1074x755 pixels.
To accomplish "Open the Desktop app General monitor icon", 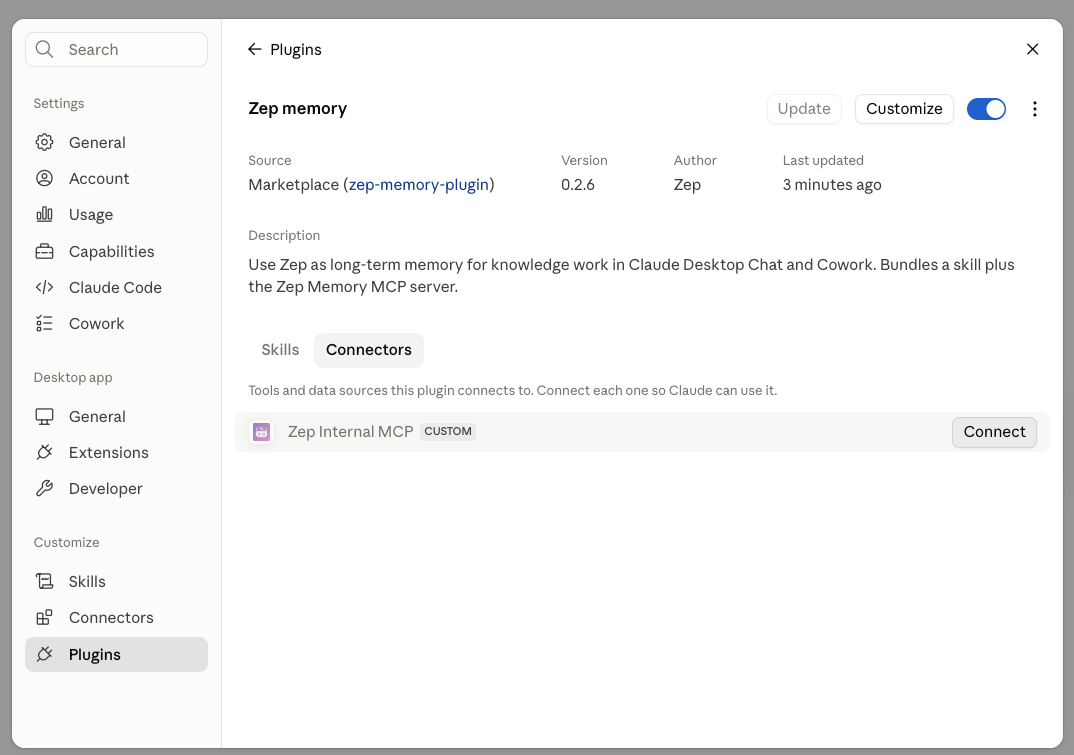I will pyautogui.click(x=45, y=417).
